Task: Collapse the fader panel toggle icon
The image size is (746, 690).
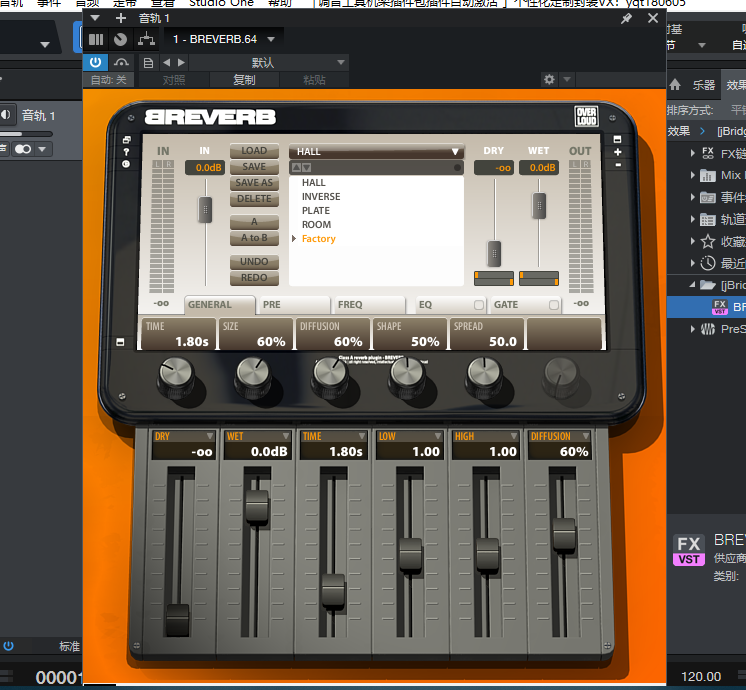Action: (x=120, y=342)
